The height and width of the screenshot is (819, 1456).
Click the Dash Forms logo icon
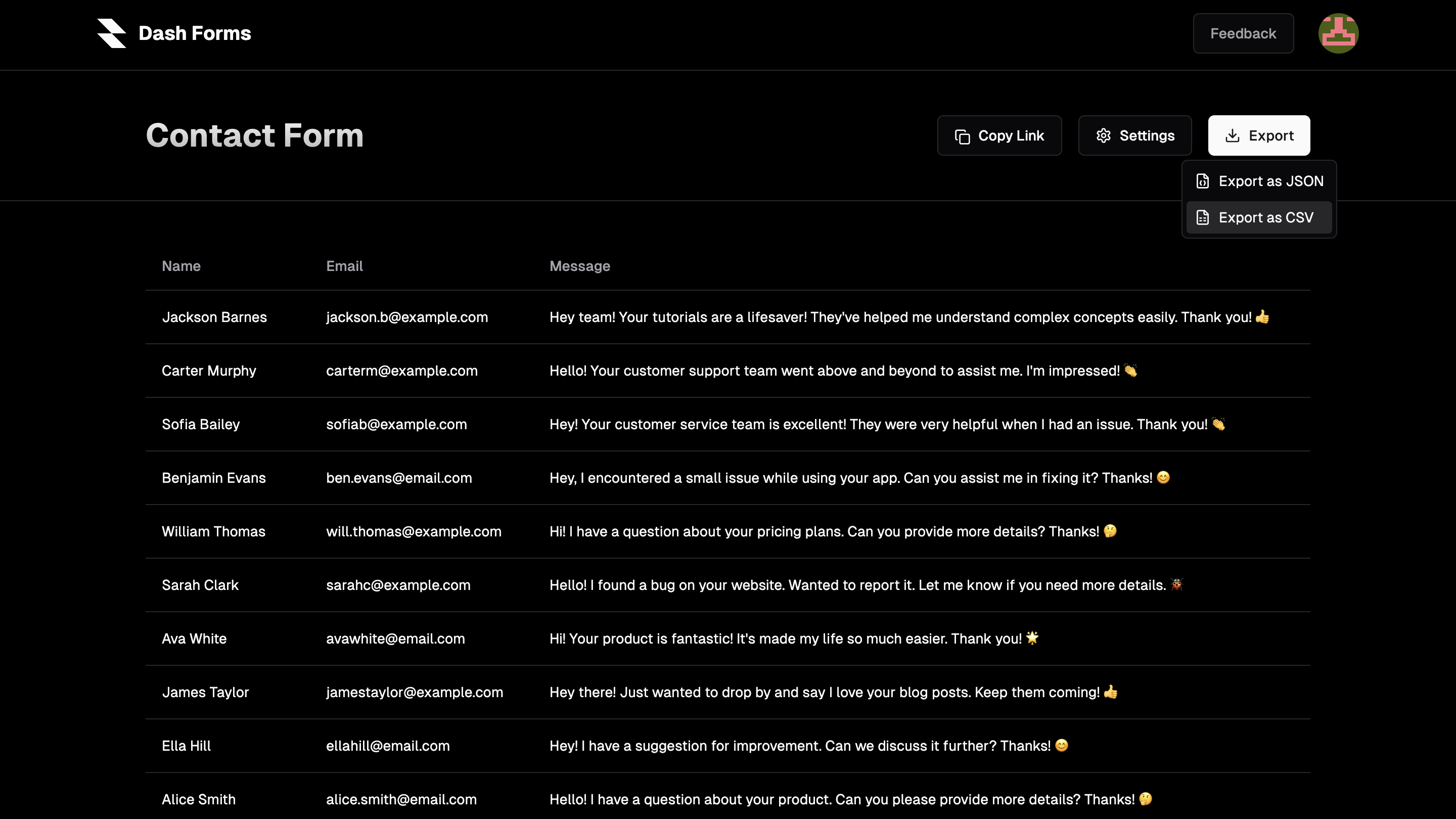click(x=111, y=33)
